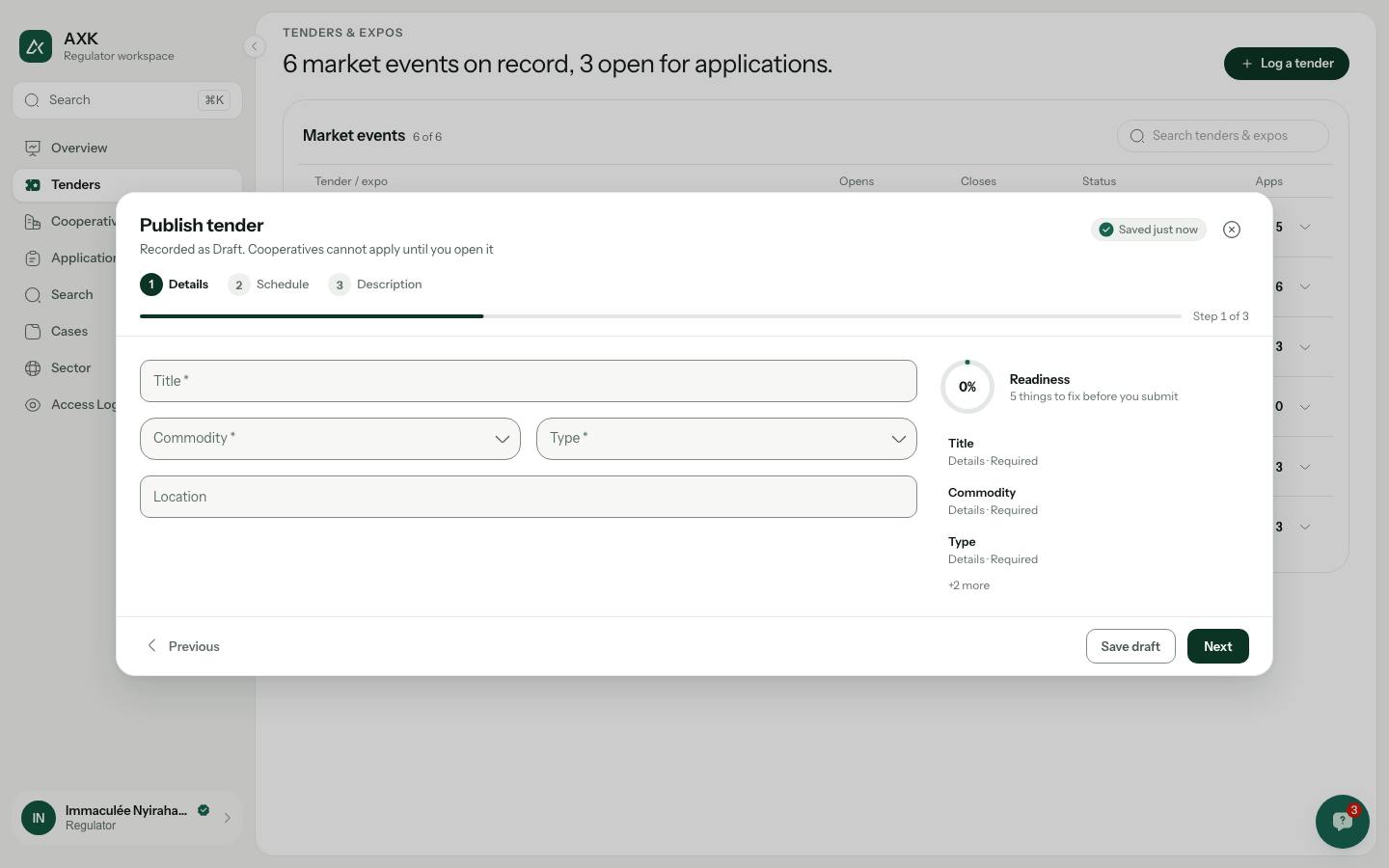
Task: Expand the market event row with 5 apps
Action: [x=1305, y=227]
